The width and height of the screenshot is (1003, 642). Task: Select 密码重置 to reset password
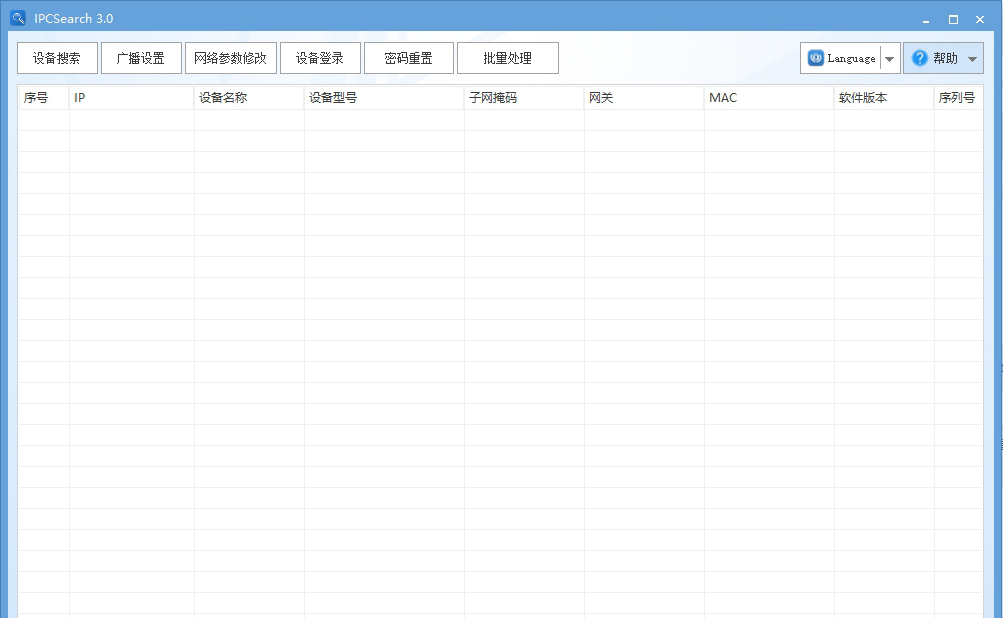tap(409, 58)
